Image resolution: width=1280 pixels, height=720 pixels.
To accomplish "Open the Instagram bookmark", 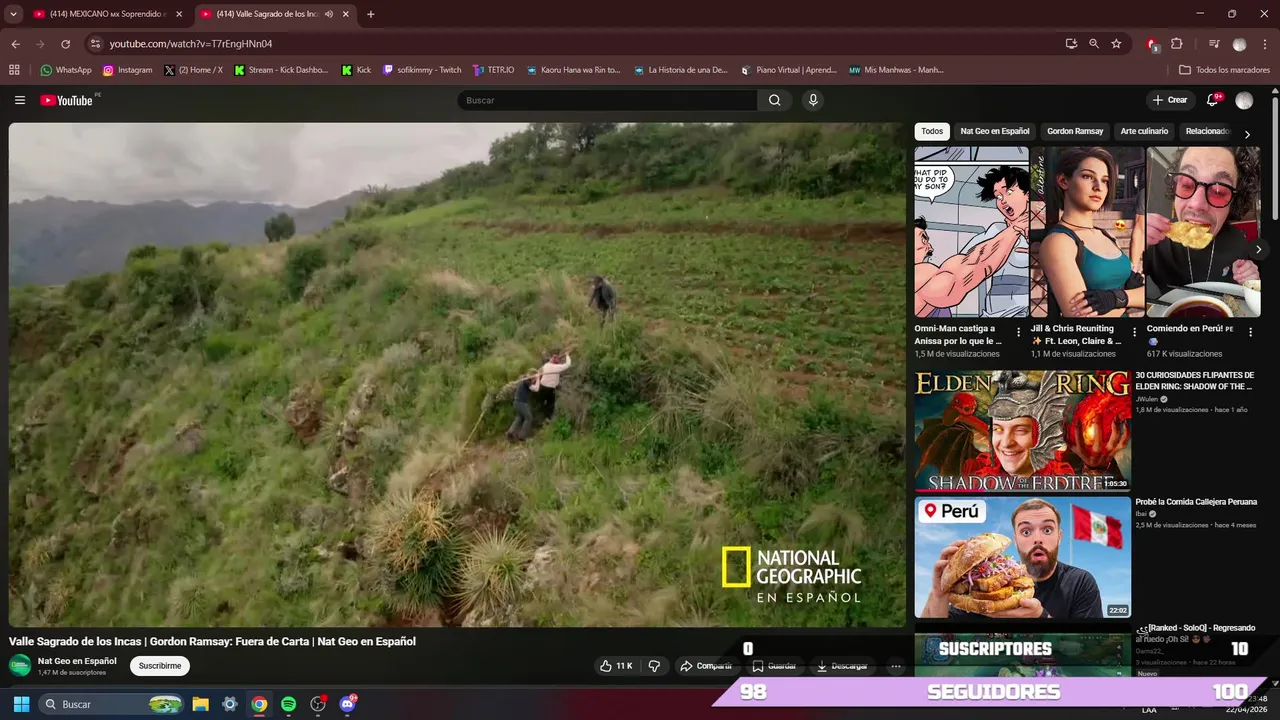I will click(x=128, y=70).
